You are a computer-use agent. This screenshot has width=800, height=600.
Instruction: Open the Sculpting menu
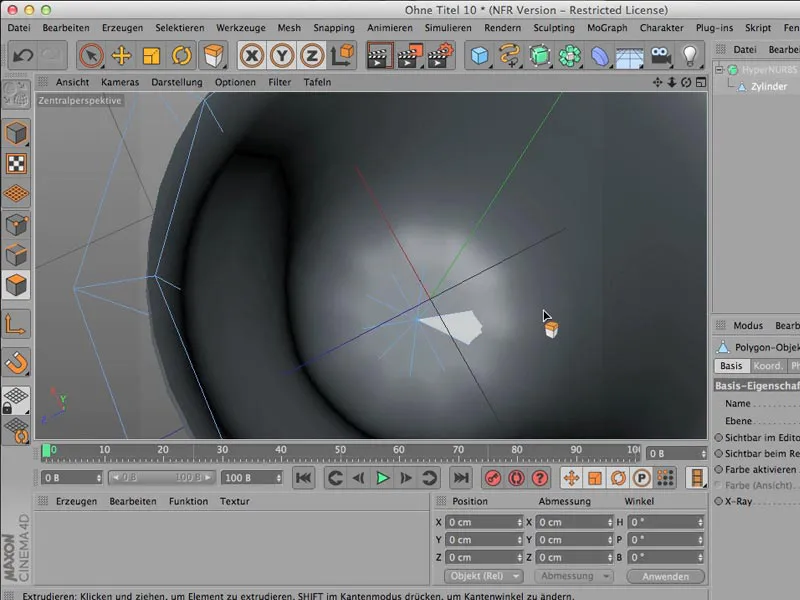tap(554, 28)
